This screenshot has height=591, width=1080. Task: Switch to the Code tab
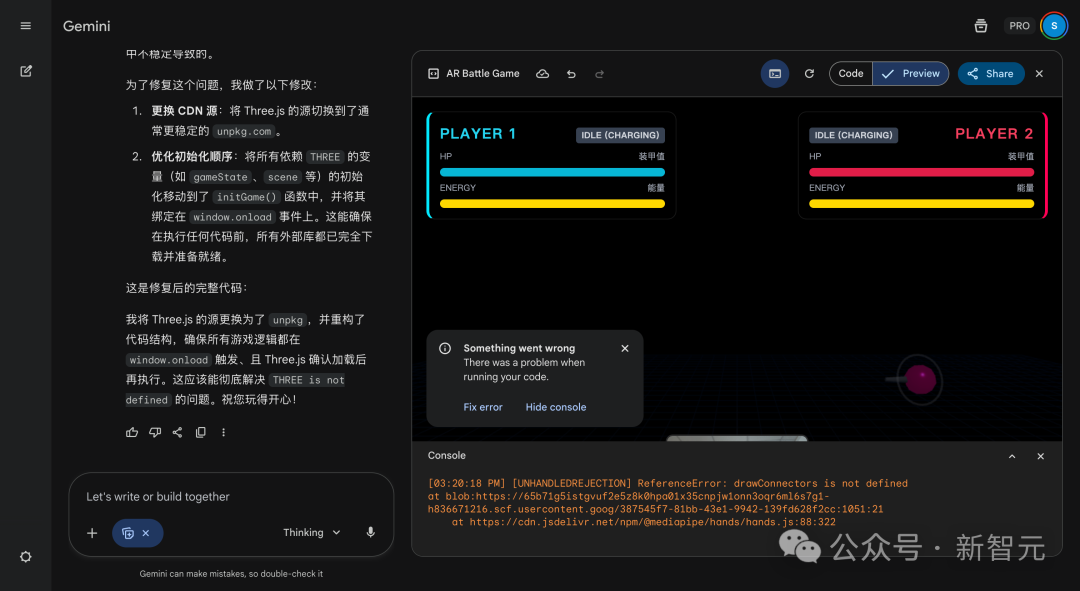[x=851, y=73]
